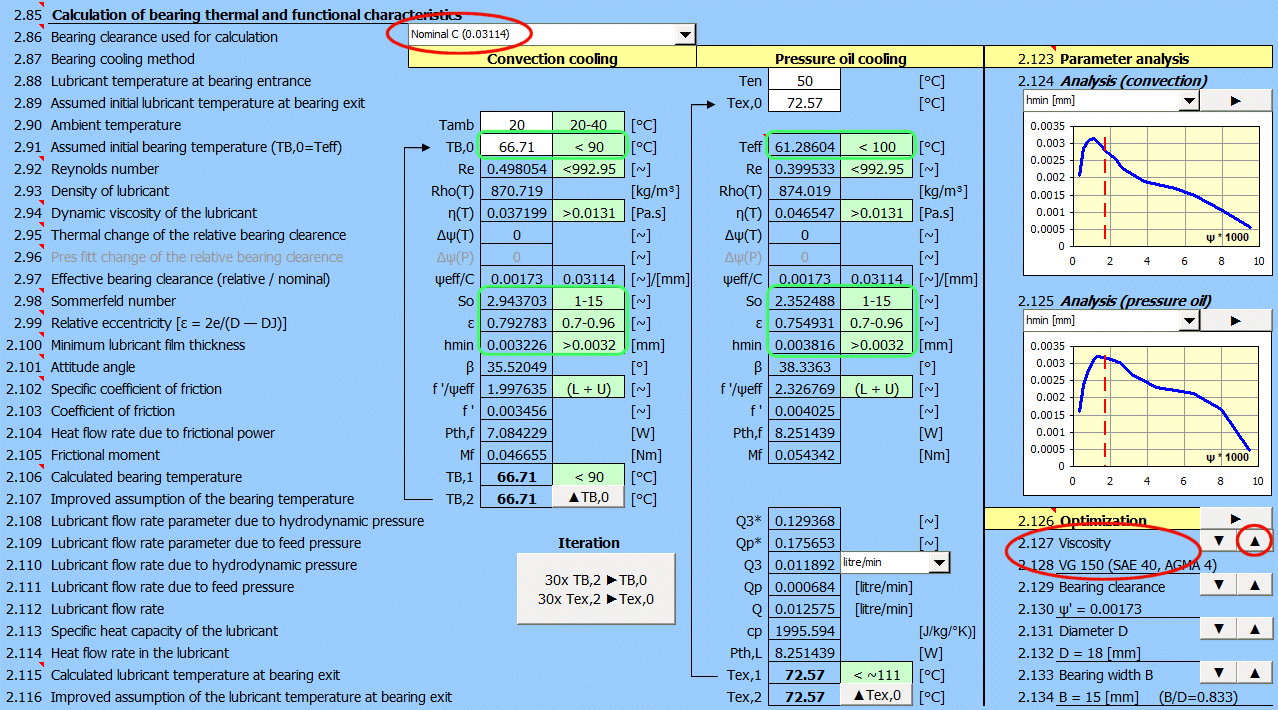1278x710 pixels.
Task: Click the Iteration 30x TB,2 button
Action: (x=596, y=589)
